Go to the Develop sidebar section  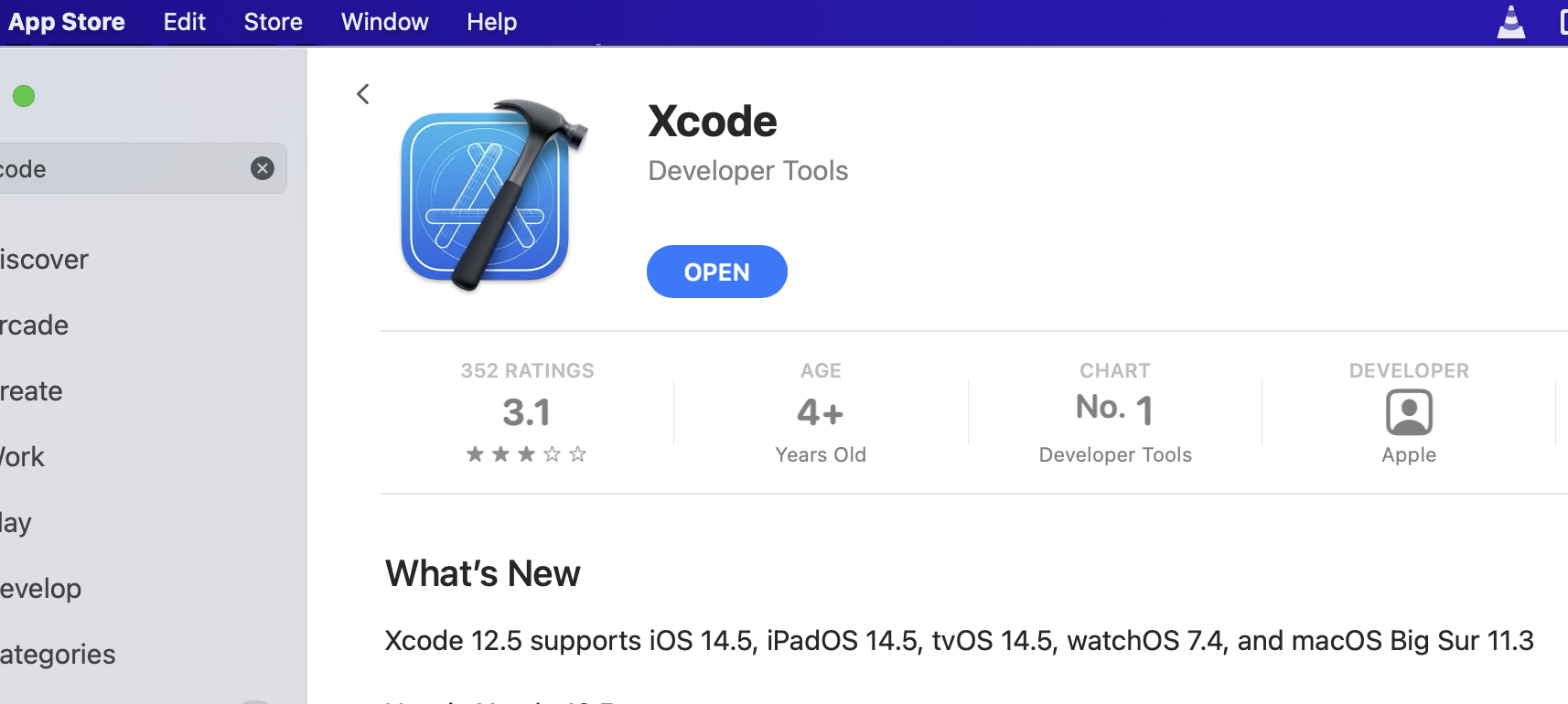pyautogui.click(x=41, y=589)
